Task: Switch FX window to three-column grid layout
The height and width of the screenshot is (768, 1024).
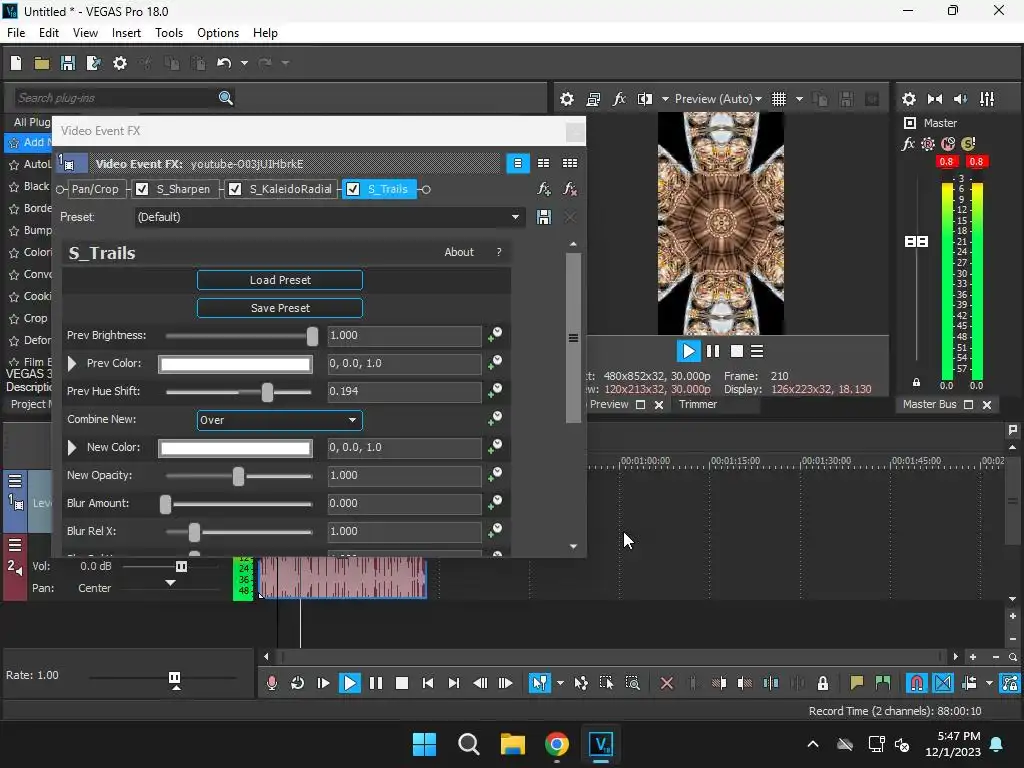Action: tap(569, 163)
